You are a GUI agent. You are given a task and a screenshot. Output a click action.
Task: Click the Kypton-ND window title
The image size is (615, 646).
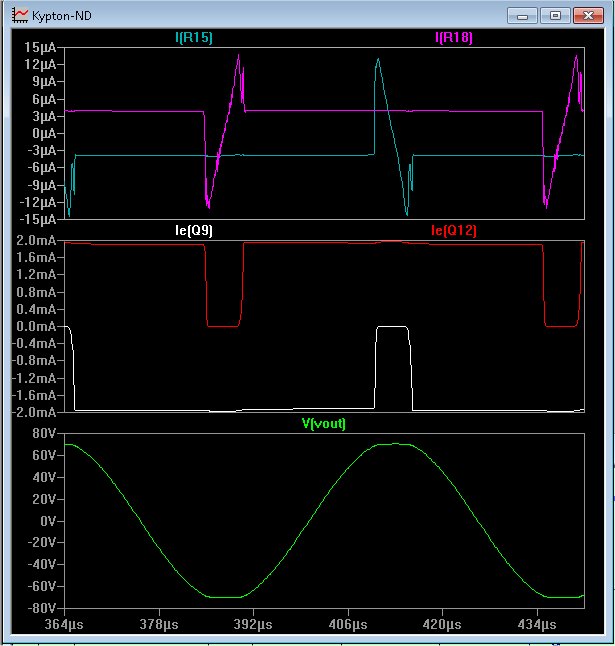pos(62,16)
